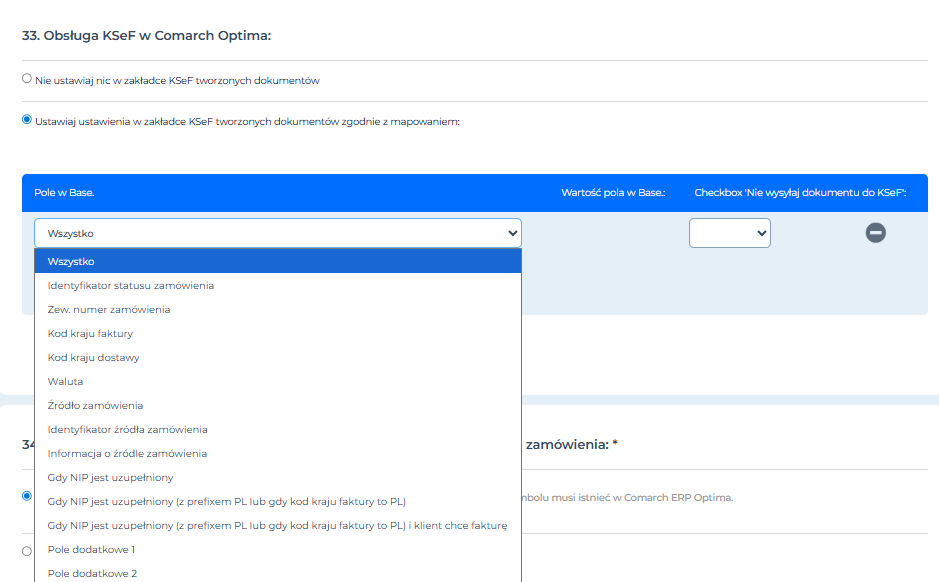Image resolution: width=939 pixels, height=582 pixels.
Task: Select 'Nie ustawiaj nic w zakładce KSeF' radio
Action: 27,78
